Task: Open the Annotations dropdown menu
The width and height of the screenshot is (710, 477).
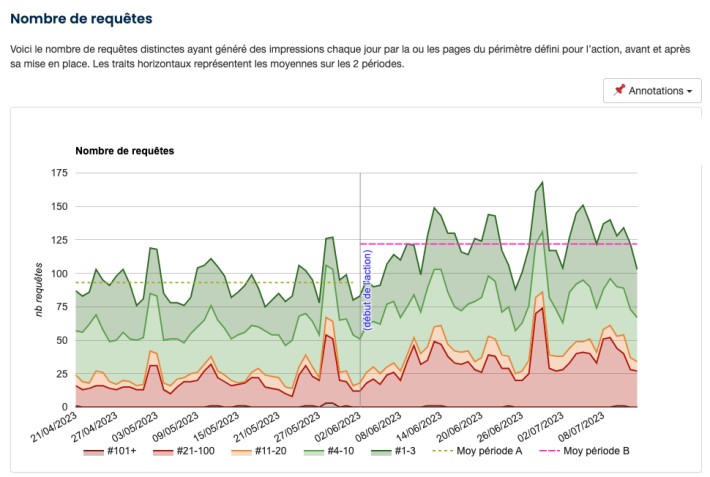Action: pyautogui.click(x=652, y=90)
